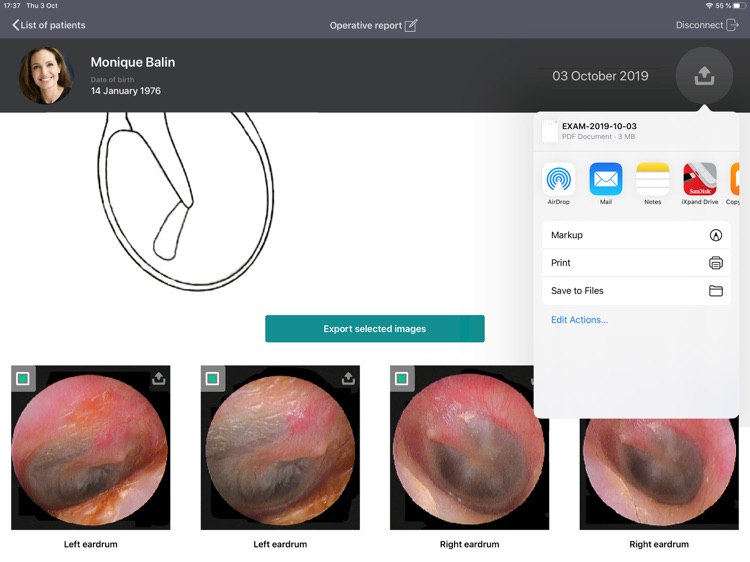Share the PDF via AirDrop
Screen dimensions: 750x562
tap(559, 184)
